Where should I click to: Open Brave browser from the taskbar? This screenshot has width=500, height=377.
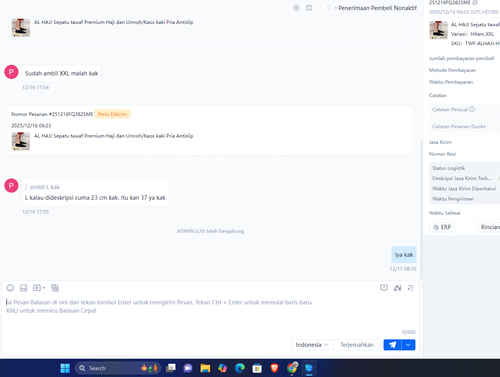(x=274, y=368)
